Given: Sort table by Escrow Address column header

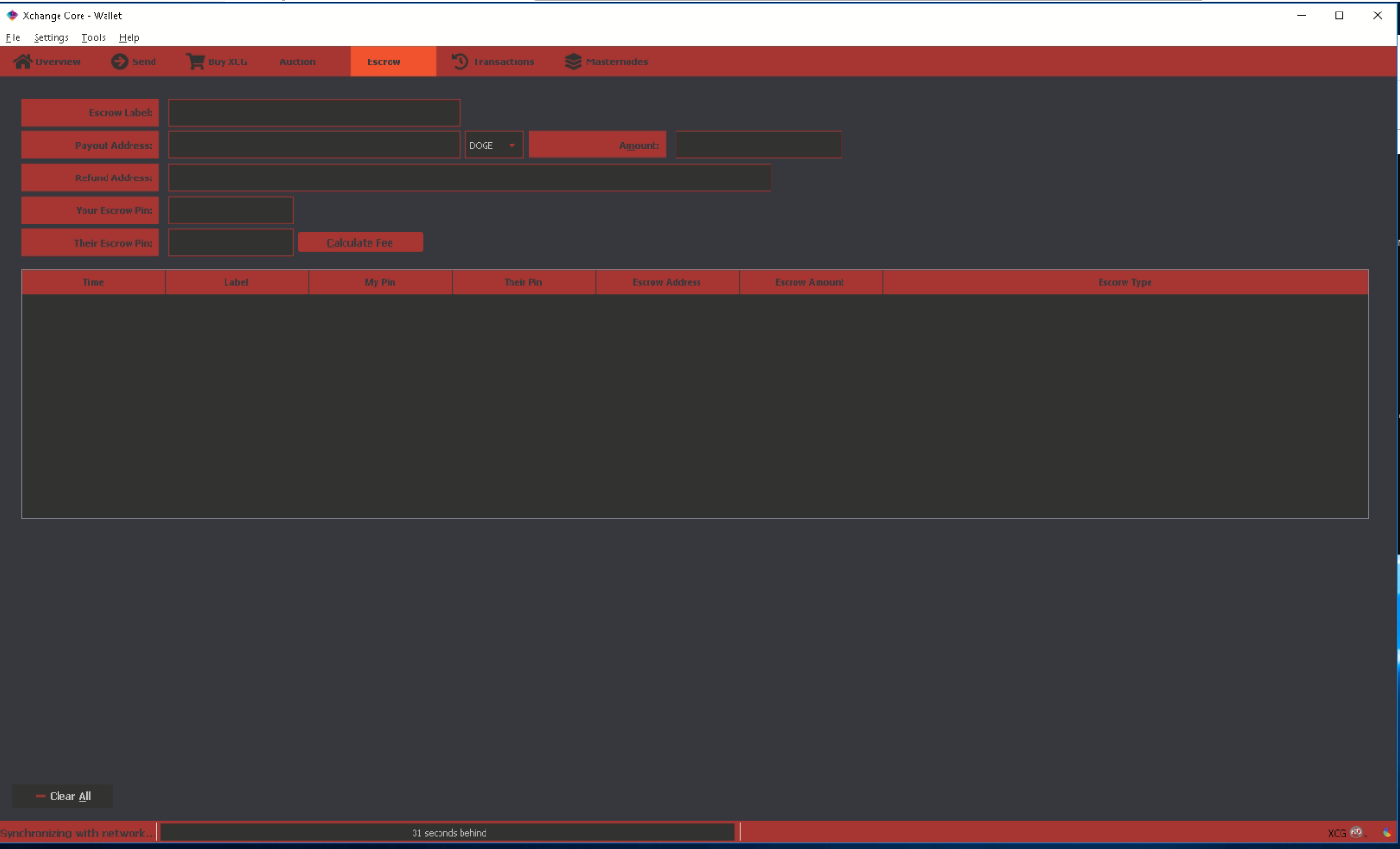Looking at the screenshot, I should click(x=667, y=282).
